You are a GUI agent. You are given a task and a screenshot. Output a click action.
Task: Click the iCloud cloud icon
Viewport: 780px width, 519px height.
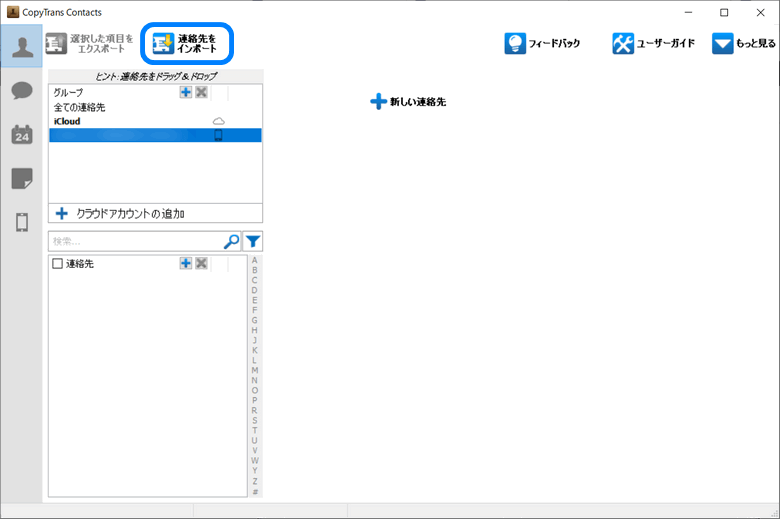(218, 121)
